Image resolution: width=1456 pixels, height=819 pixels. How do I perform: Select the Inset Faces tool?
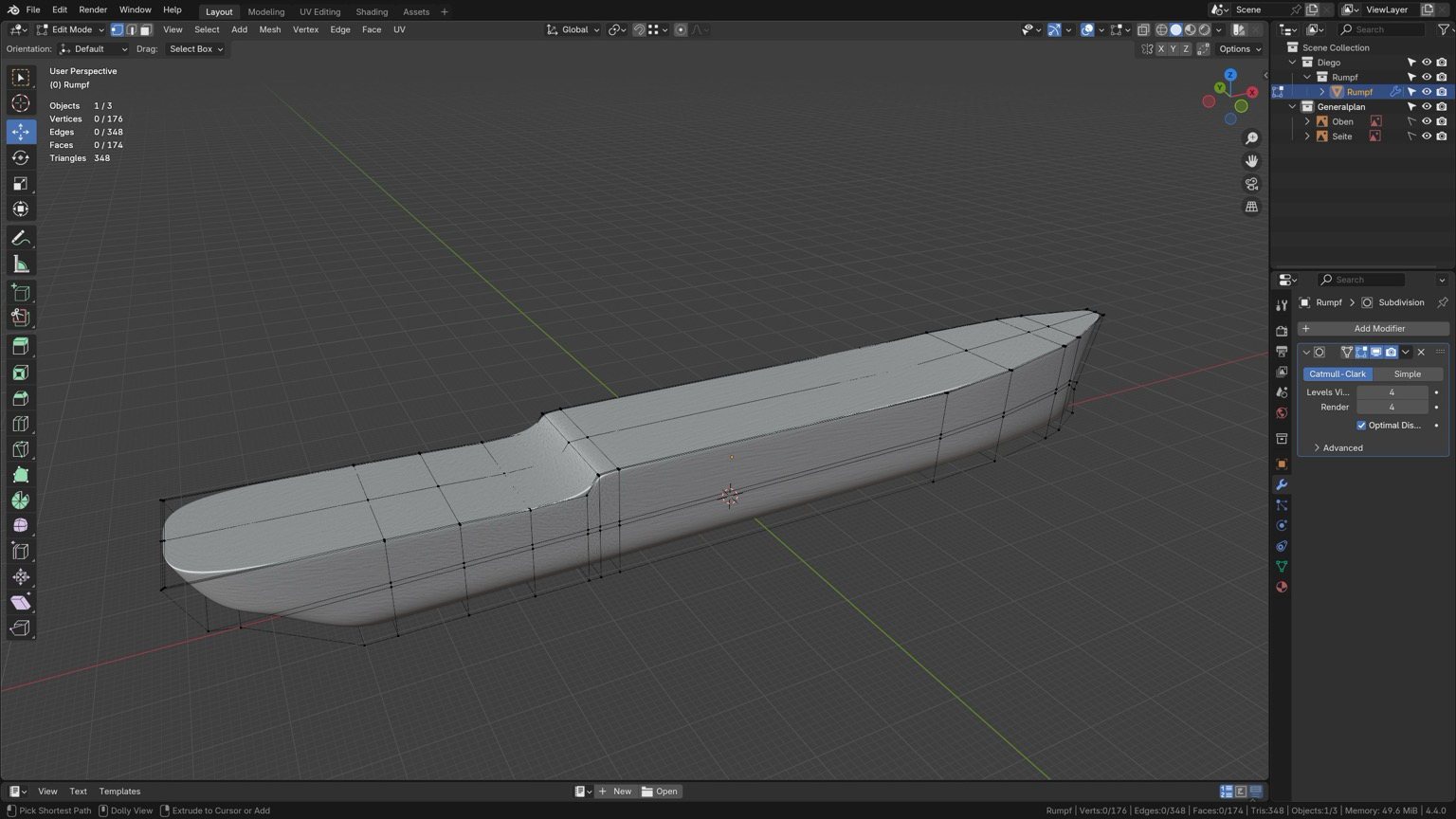click(x=21, y=373)
